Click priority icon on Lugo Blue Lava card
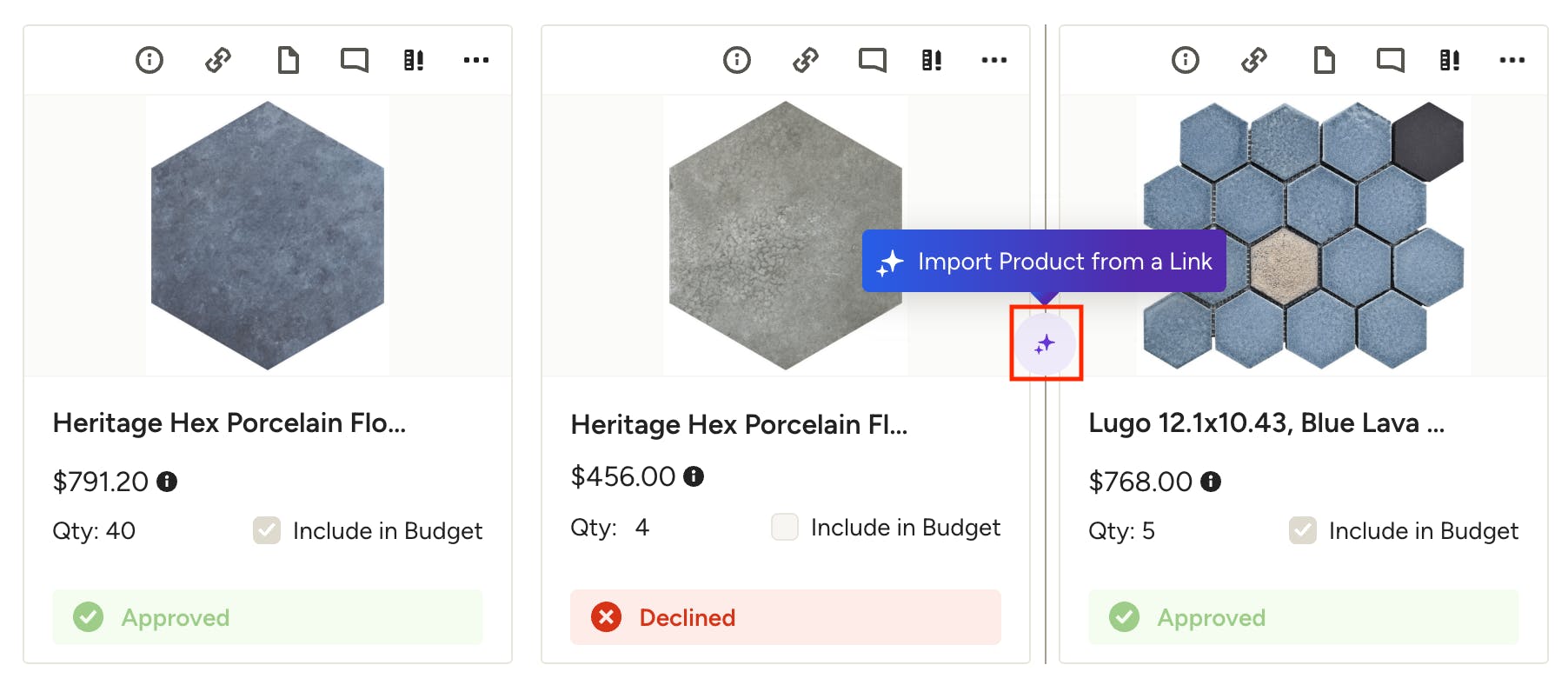1568x685 pixels. [x=1449, y=60]
